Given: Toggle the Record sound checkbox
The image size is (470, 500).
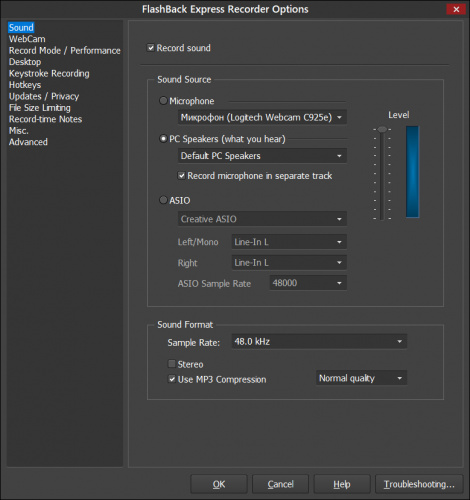Looking at the screenshot, I should coord(151,48).
